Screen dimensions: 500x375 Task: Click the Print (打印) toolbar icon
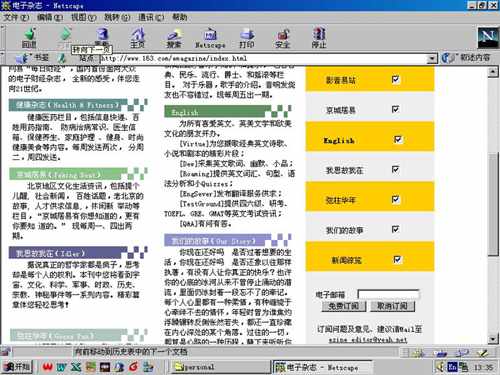(247, 37)
